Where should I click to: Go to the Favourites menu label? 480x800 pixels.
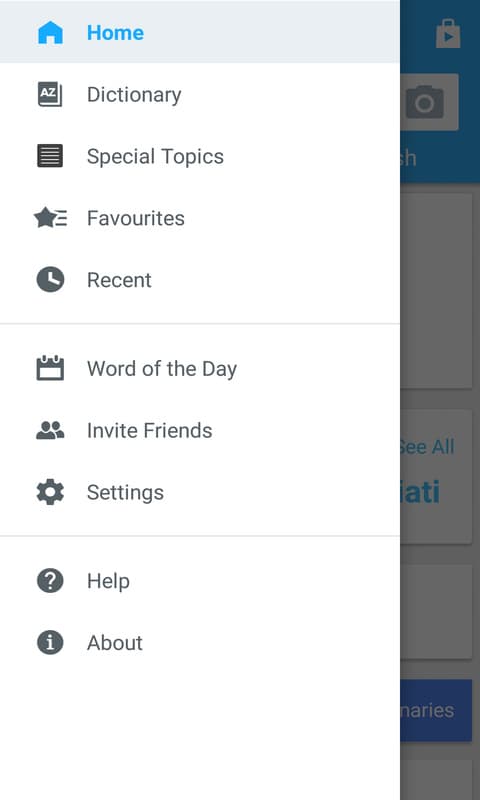(136, 218)
